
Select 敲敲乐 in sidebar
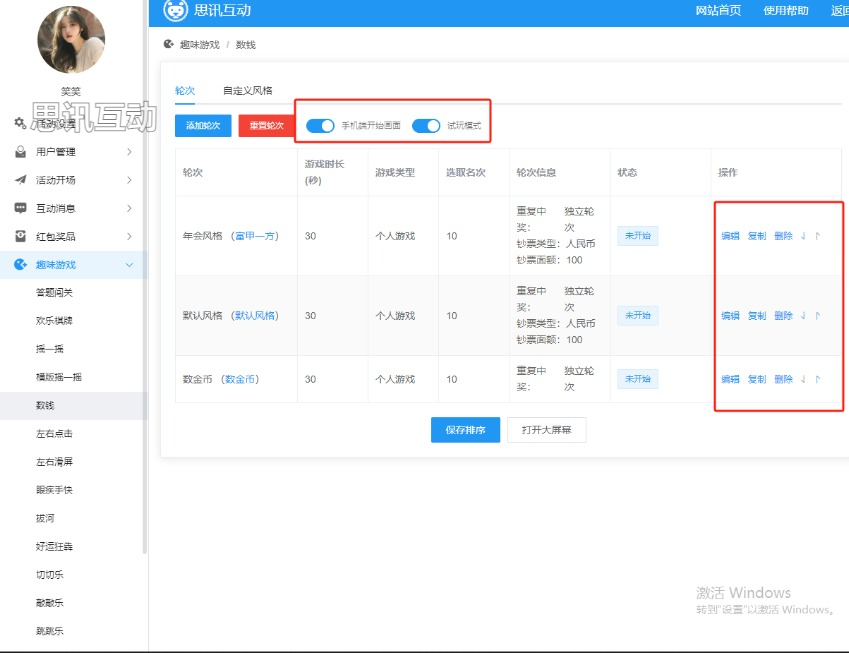tap(50, 603)
